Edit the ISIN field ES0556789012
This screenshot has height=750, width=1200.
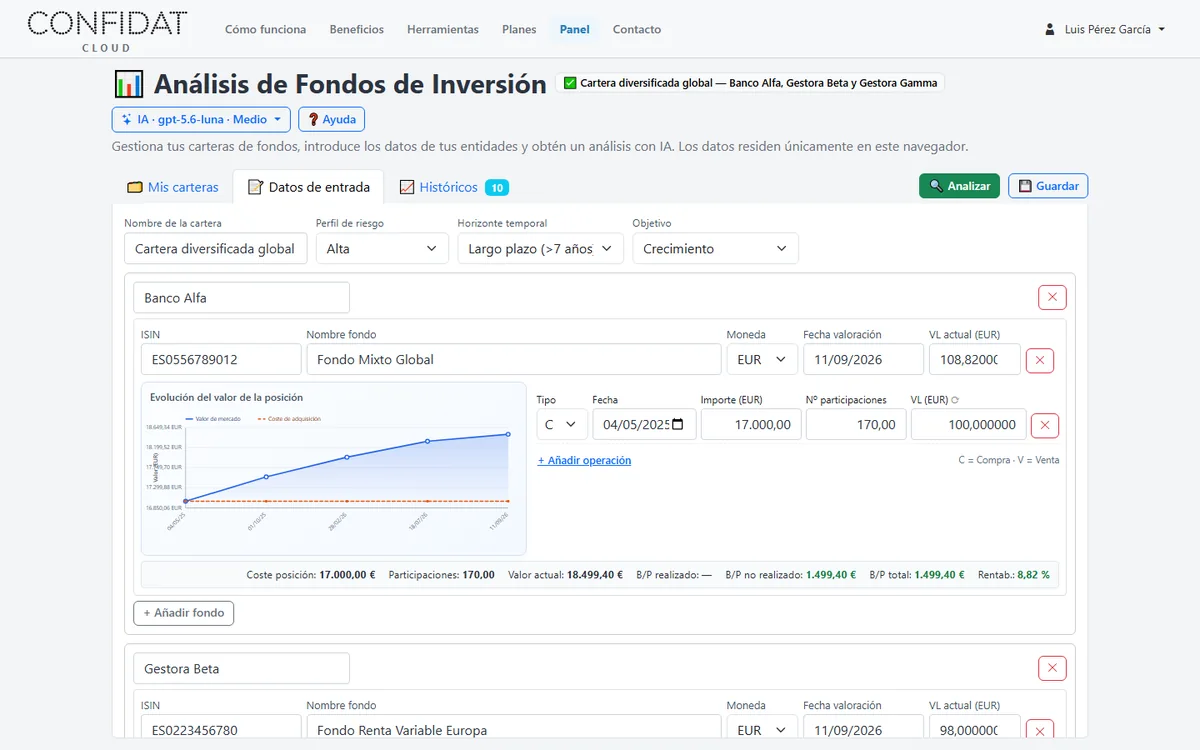click(x=221, y=359)
